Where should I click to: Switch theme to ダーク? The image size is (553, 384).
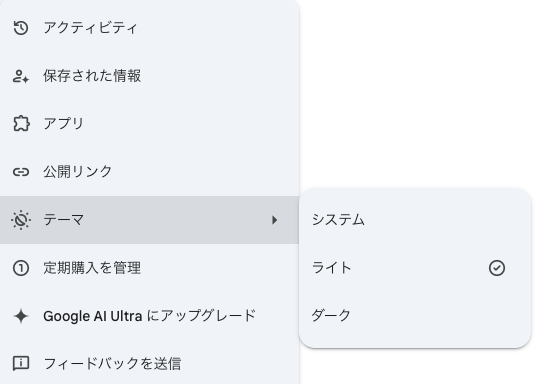click(415, 315)
